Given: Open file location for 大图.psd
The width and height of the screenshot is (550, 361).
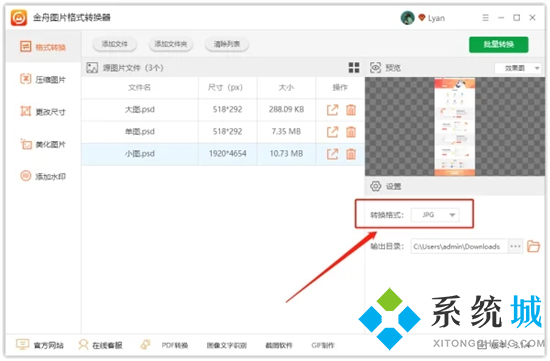Looking at the screenshot, I should (333, 110).
